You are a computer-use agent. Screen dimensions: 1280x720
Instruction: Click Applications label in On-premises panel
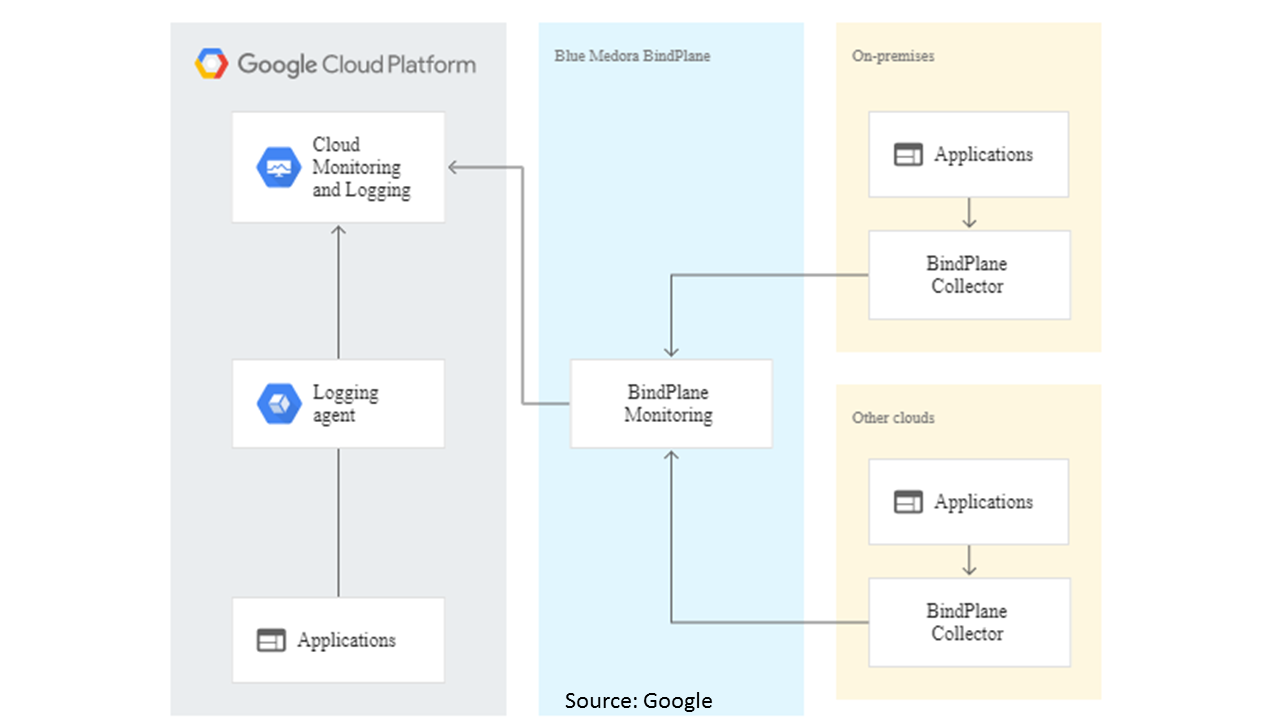984,155
